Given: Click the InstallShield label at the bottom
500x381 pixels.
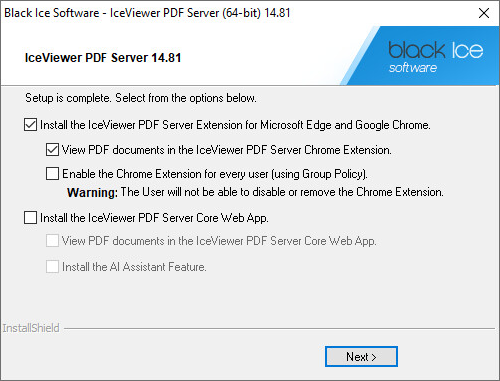Looking at the screenshot, I should pyautogui.click(x=31, y=328).
